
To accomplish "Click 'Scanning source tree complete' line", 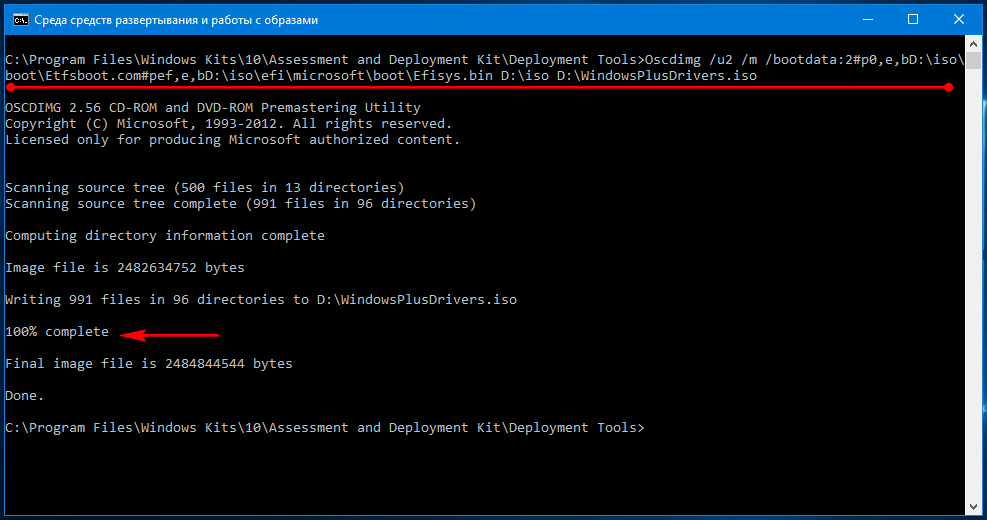I will 240,204.
